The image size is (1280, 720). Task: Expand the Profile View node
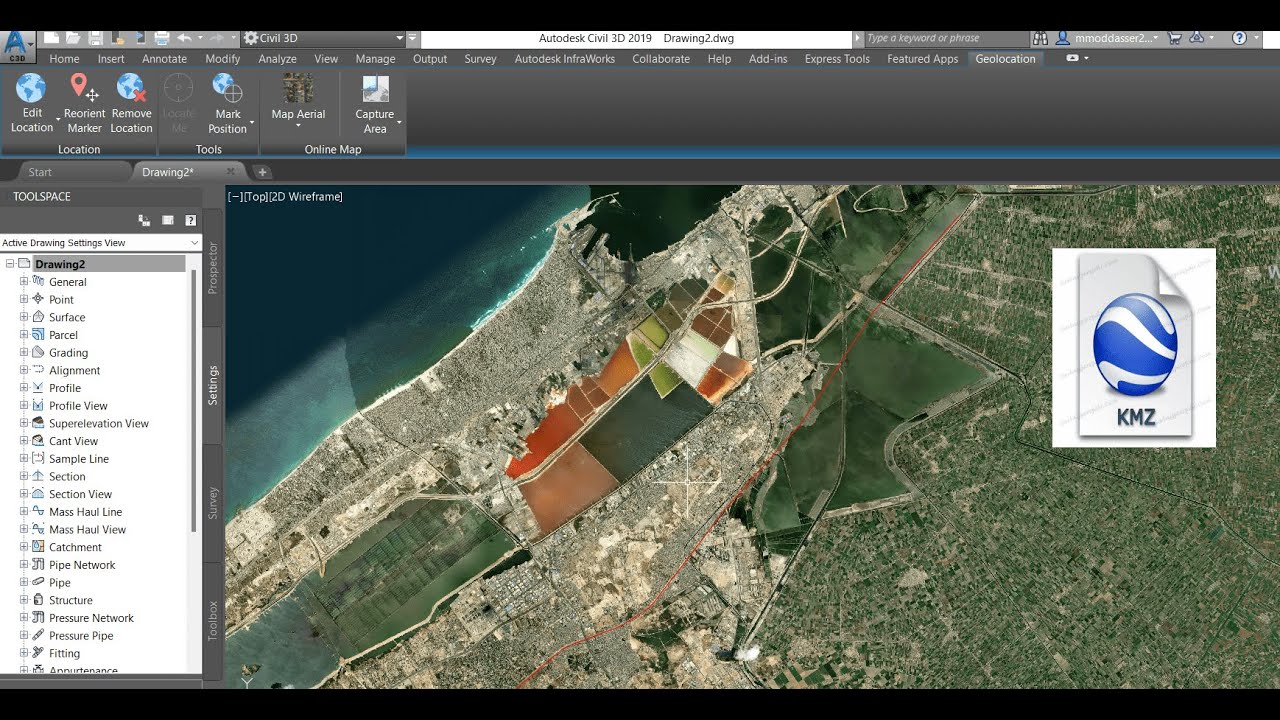pyautogui.click(x=24, y=406)
